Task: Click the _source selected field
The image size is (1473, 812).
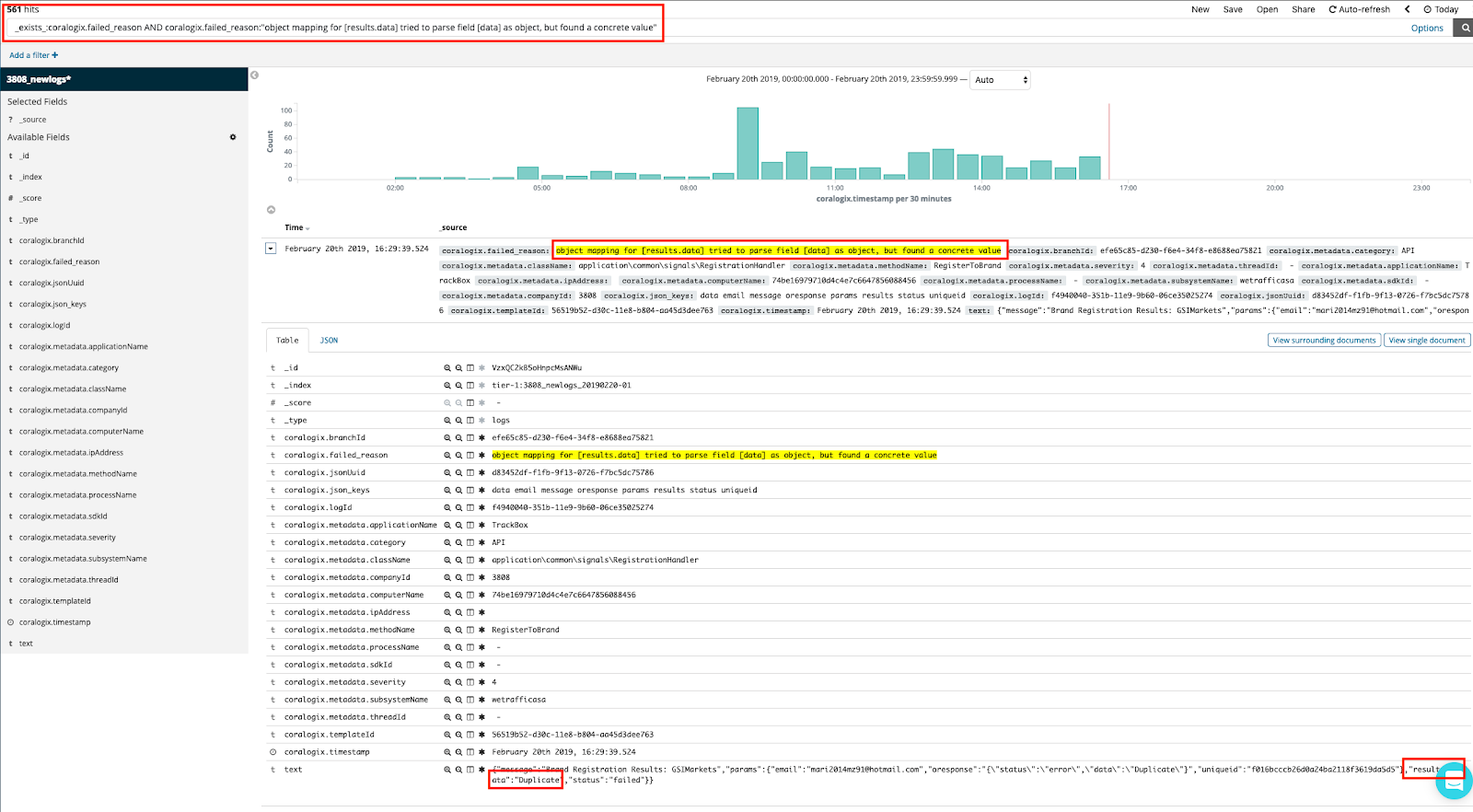Action: point(33,120)
